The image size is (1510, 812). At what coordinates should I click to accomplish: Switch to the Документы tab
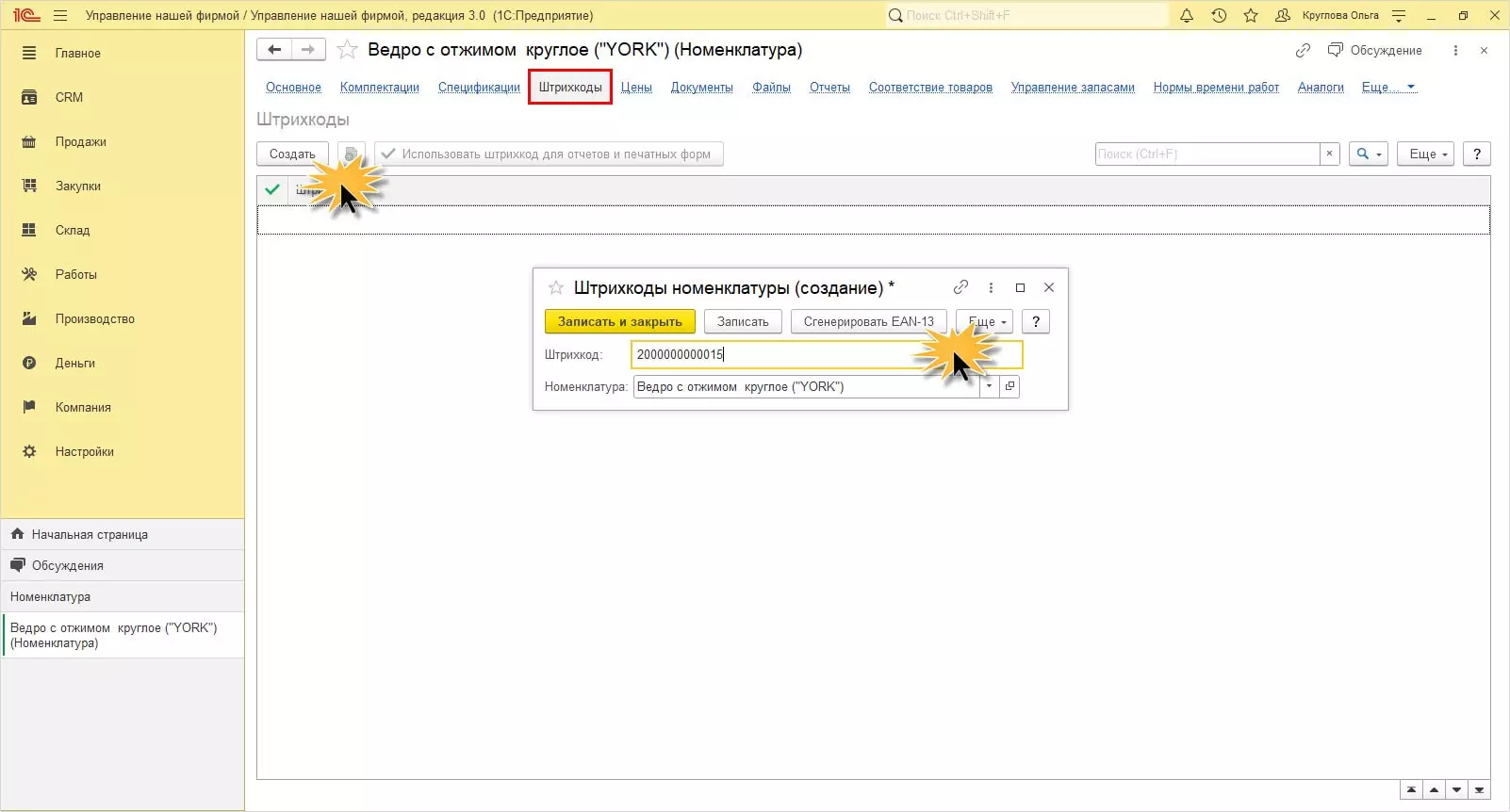(702, 88)
